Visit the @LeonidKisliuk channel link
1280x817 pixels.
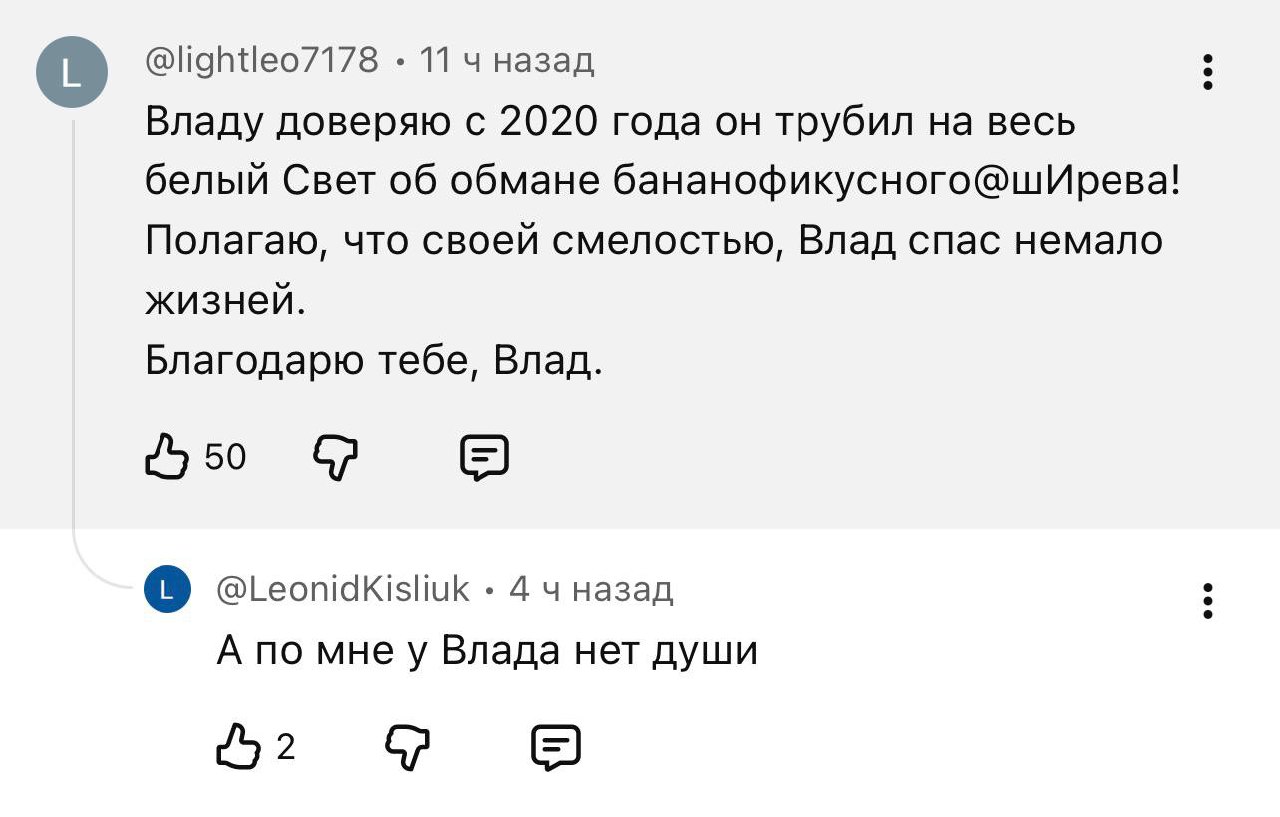click(x=343, y=589)
